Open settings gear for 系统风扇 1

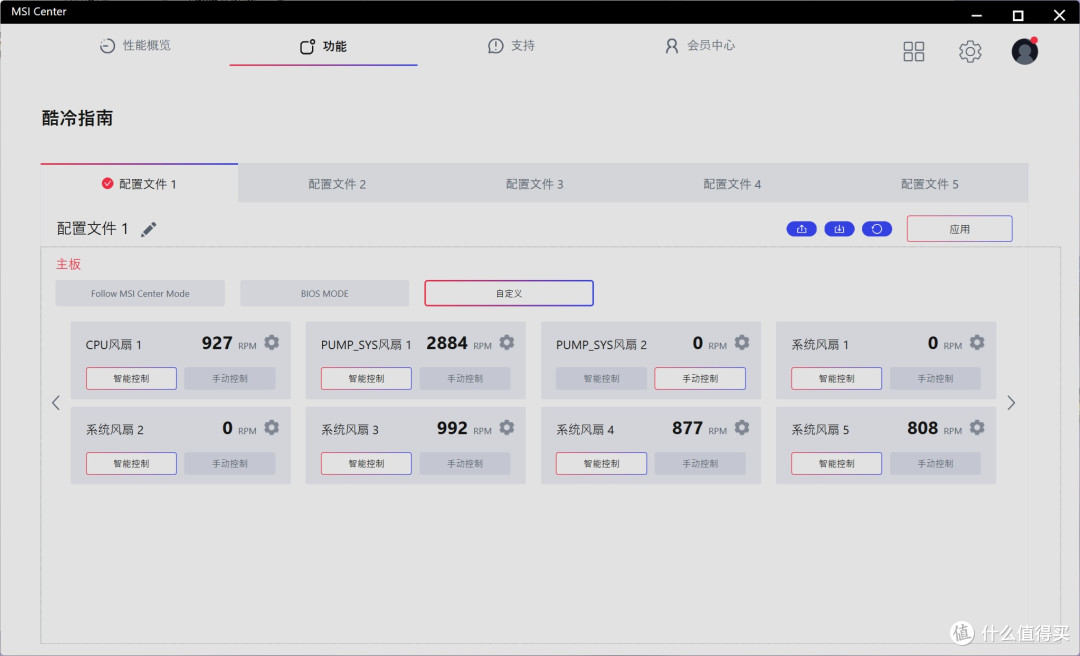977,342
